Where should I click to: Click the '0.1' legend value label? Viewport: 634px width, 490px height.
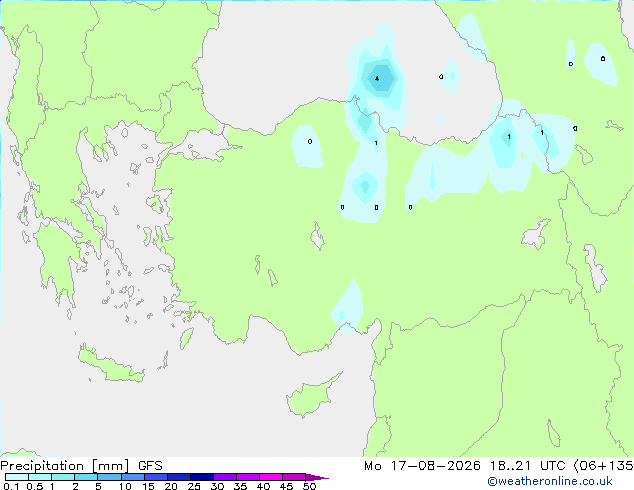point(11,486)
